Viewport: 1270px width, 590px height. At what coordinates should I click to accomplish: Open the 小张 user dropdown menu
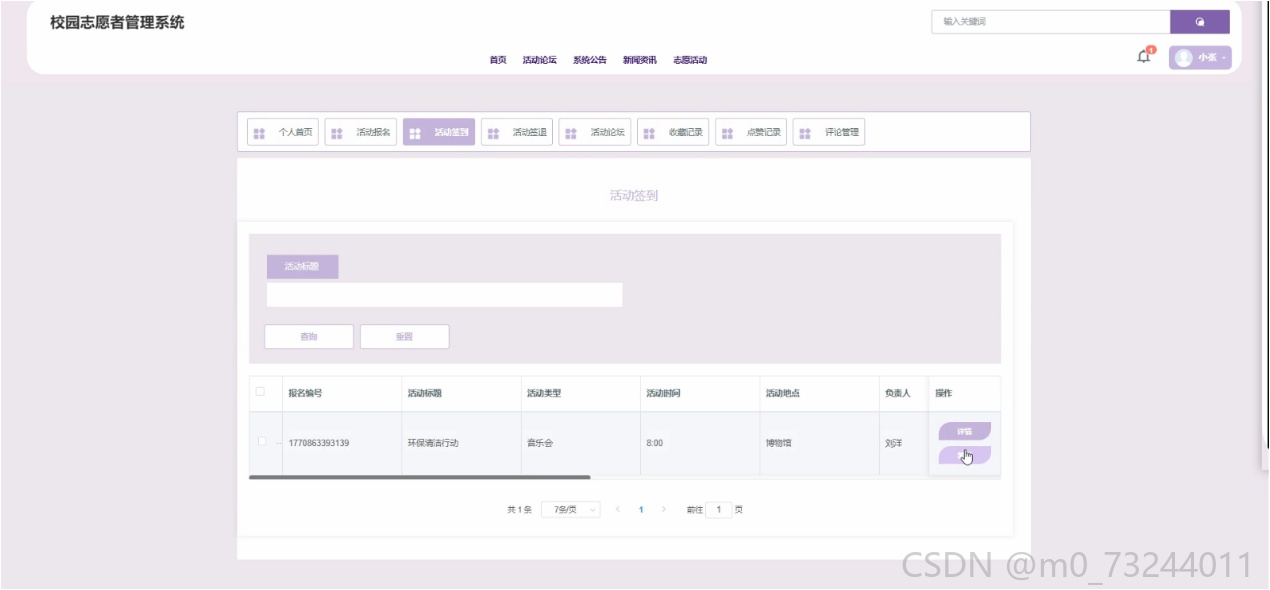1200,58
